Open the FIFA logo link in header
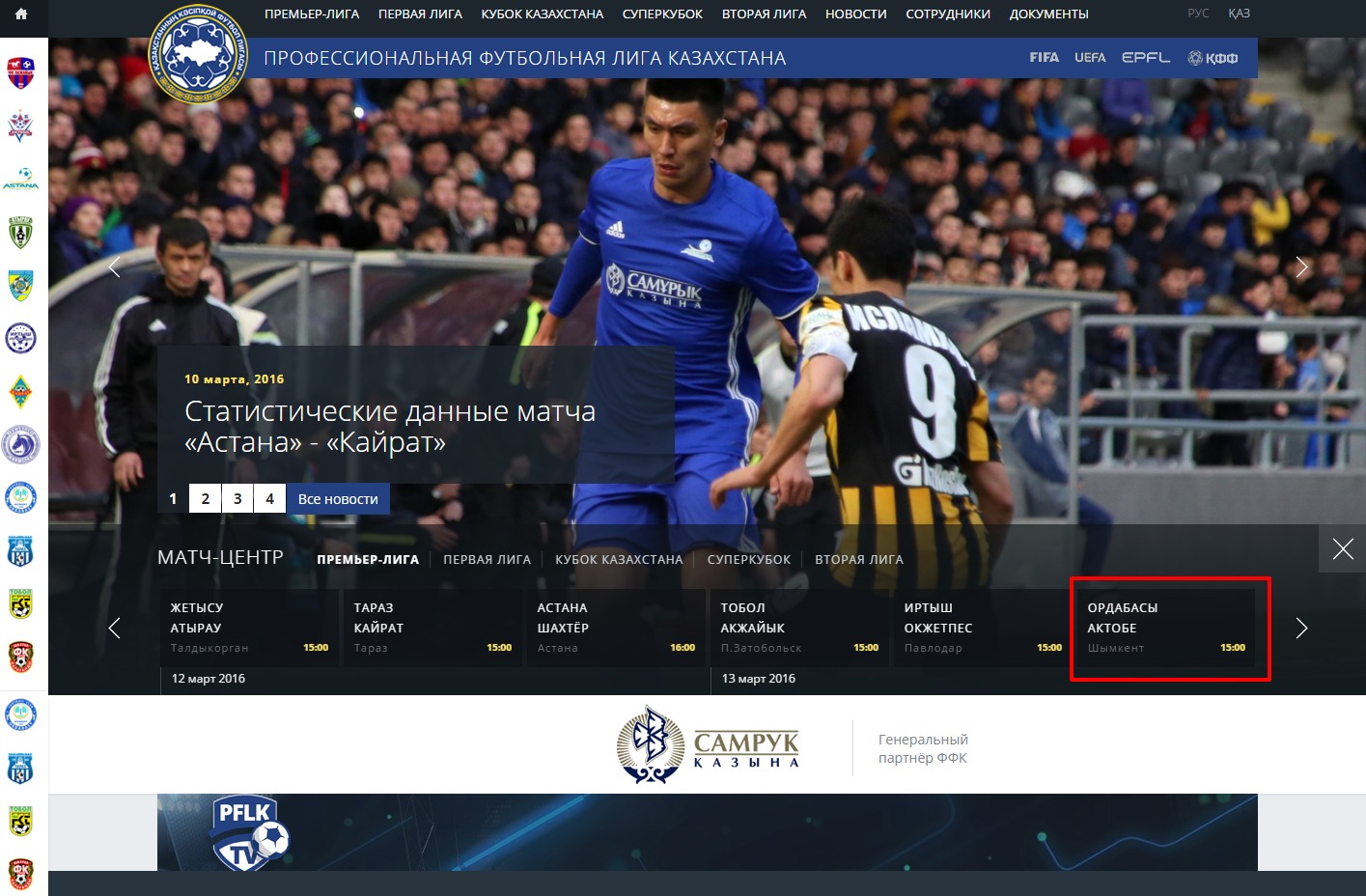1366x896 pixels. click(x=1044, y=58)
